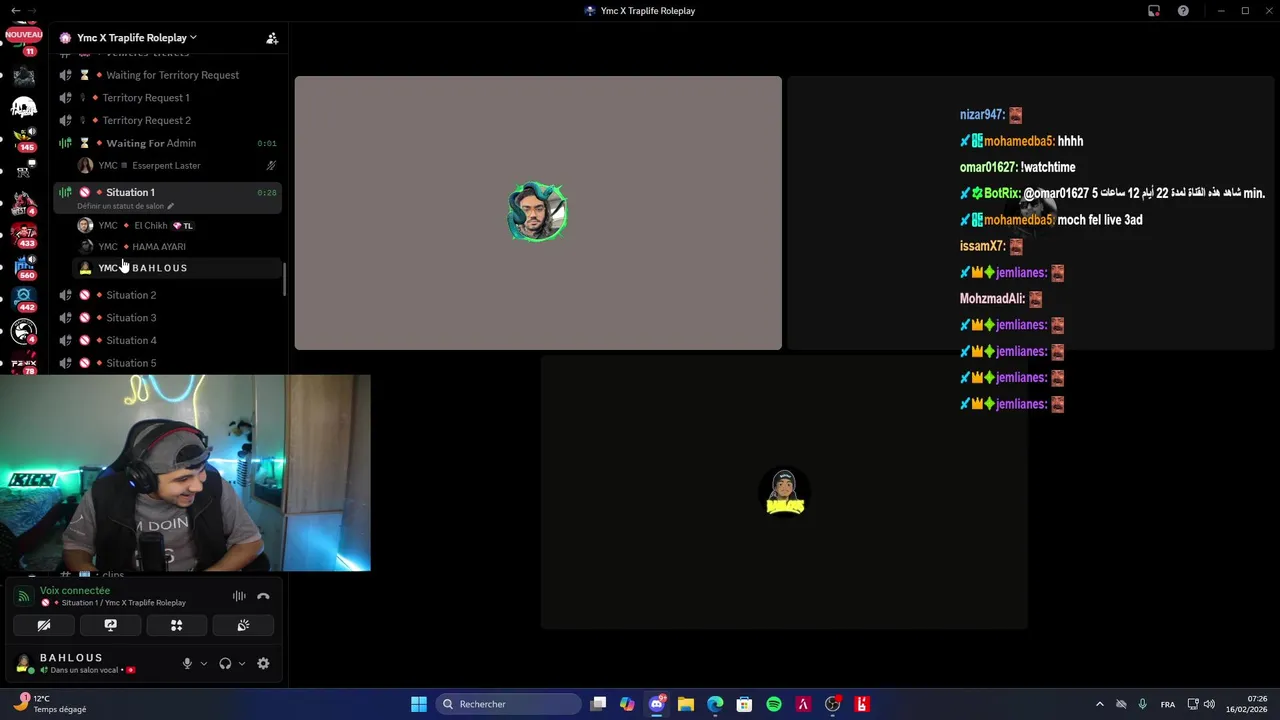The image size is (1280, 720).
Task: Open Task View on the taskbar
Action: pyautogui.click(x=598, y=704)
